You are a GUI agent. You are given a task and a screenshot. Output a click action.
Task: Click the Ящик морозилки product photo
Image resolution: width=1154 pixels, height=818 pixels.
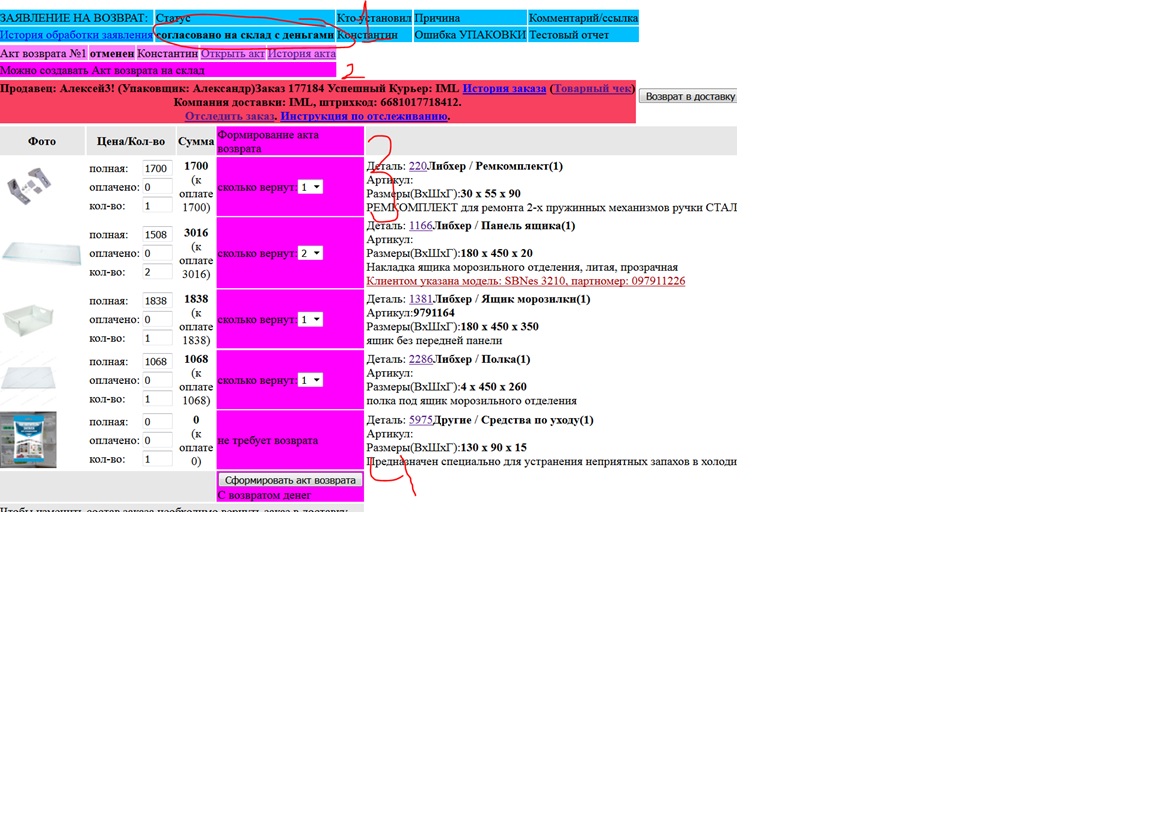click(28, 320)
